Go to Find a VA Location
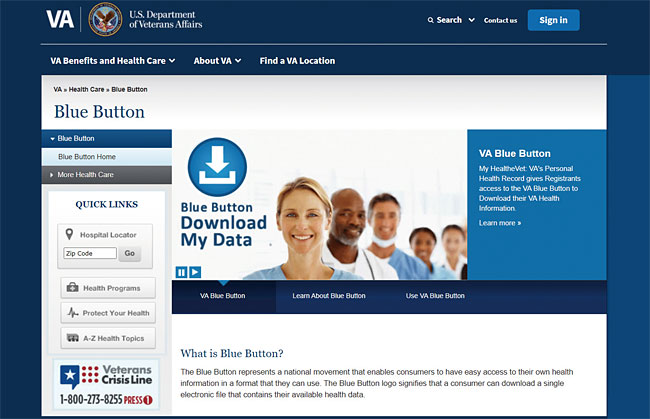The image size is (650, 419). pos(297,61)
